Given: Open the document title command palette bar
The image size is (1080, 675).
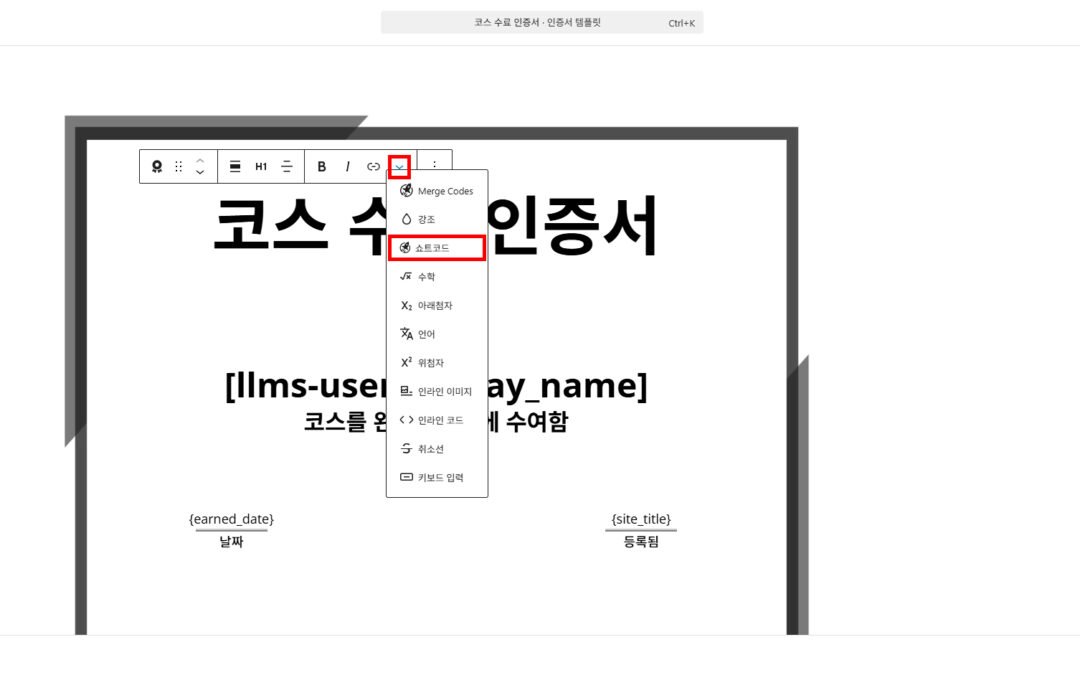Looking at the screenshot, I should point(542,23).
